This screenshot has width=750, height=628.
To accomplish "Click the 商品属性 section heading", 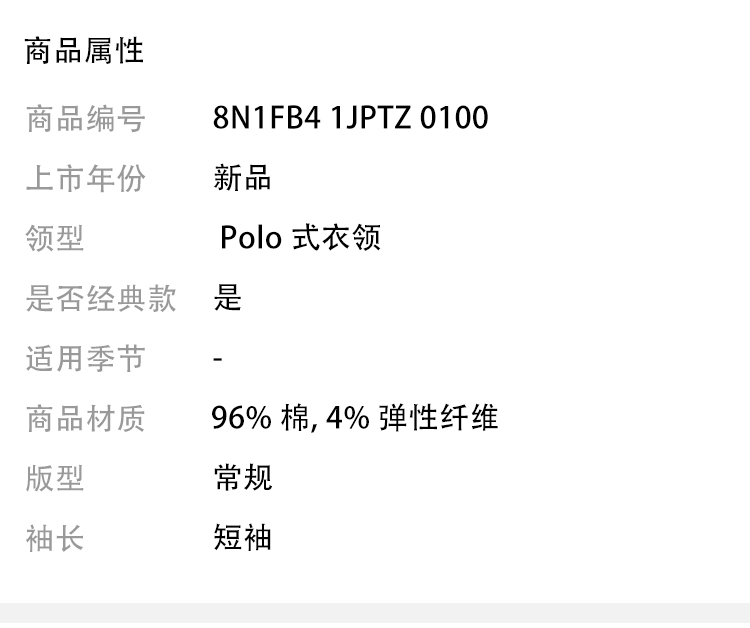I will click(x=85, y=52).
